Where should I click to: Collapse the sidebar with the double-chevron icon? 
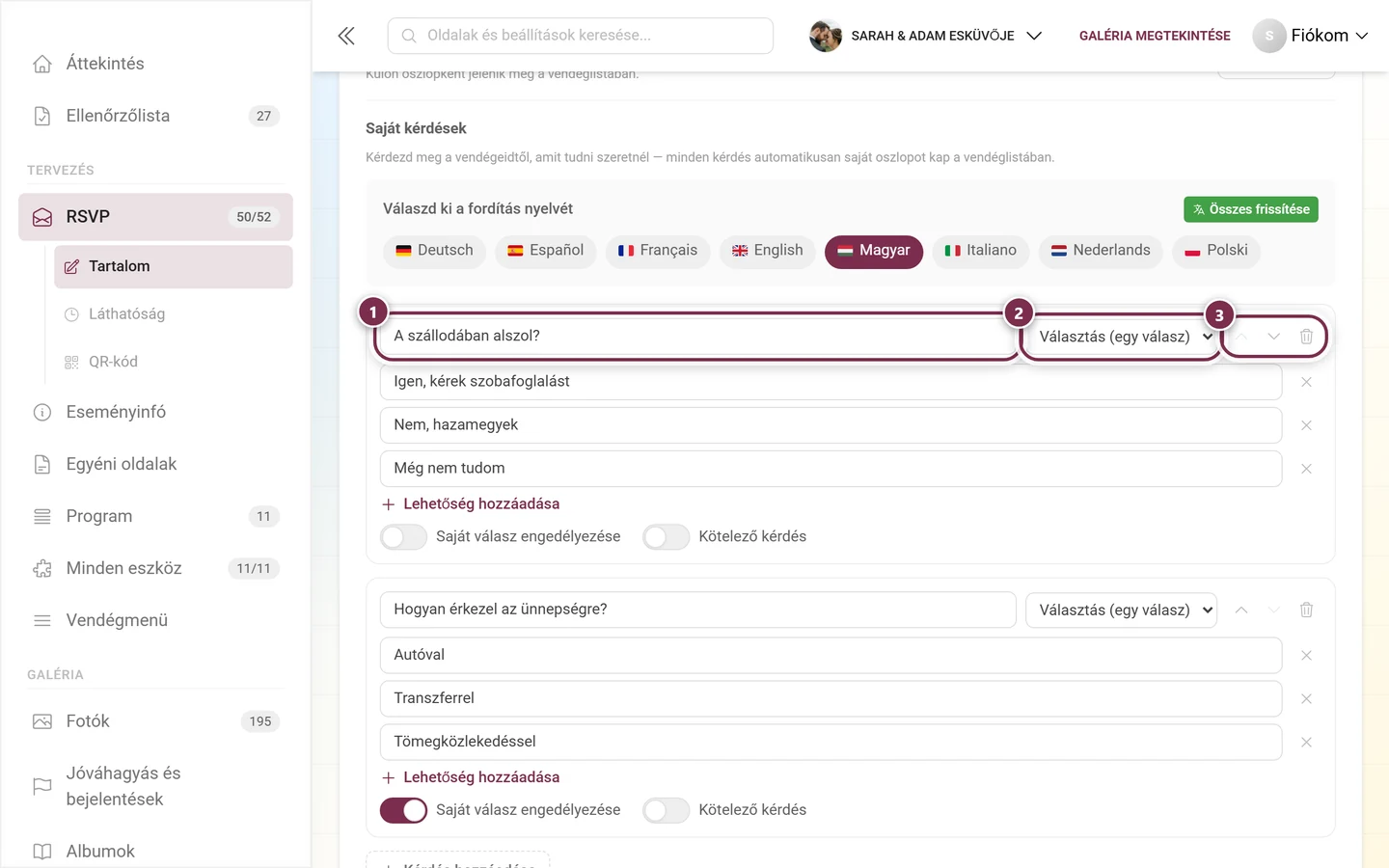point(346,36)
